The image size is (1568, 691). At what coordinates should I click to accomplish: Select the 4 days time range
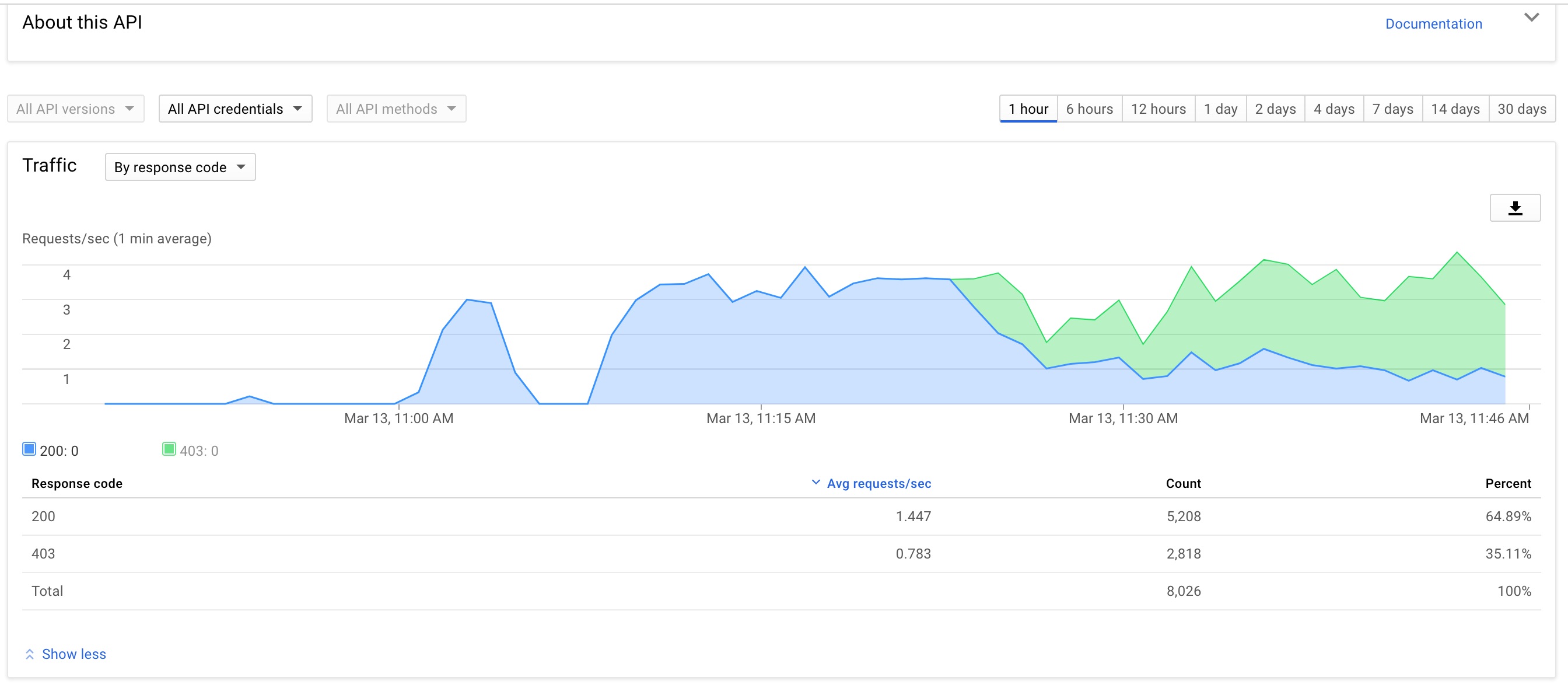(x=1333, y=109)
